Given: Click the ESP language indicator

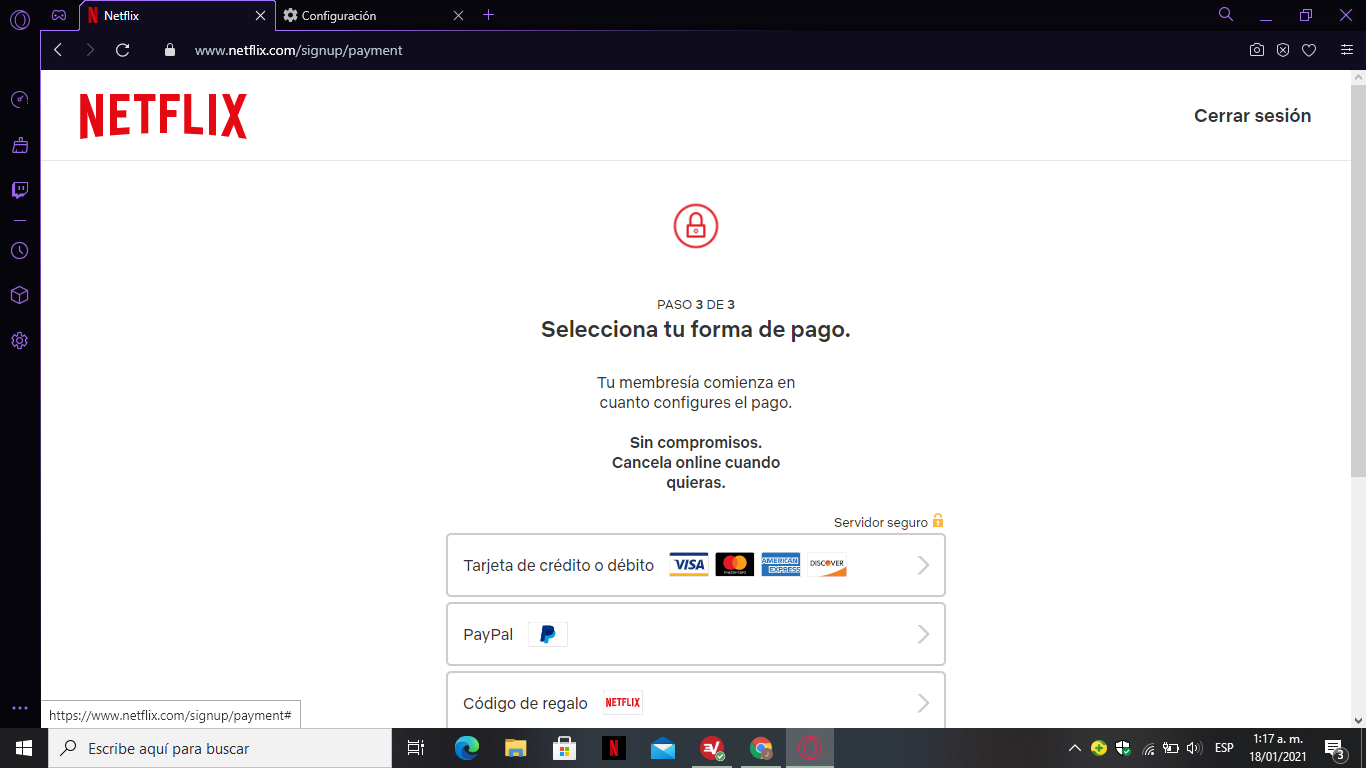Looking at the screenshot, I should (x=1224, y=748).
